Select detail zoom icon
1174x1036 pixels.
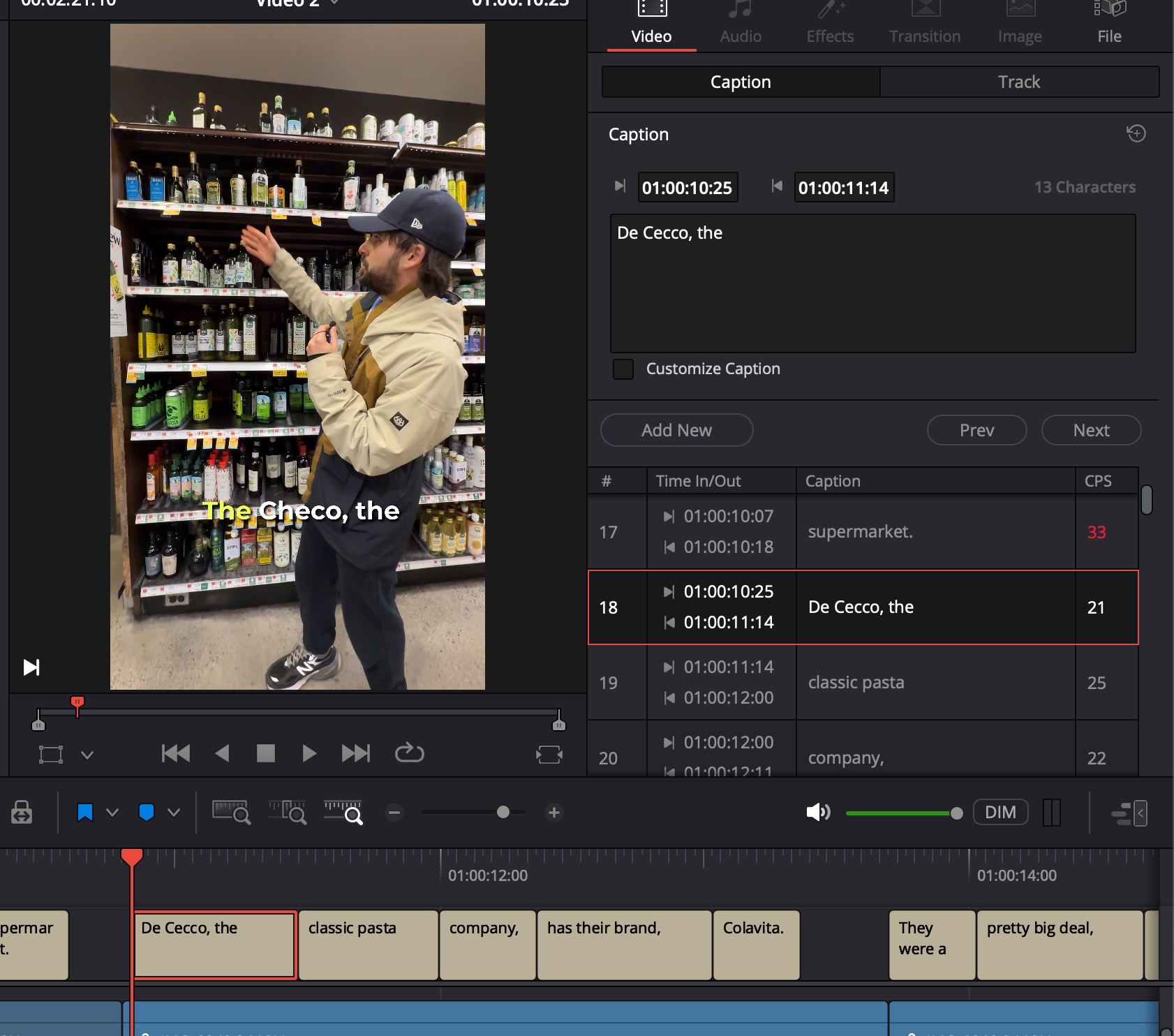[x=288, y=813]
